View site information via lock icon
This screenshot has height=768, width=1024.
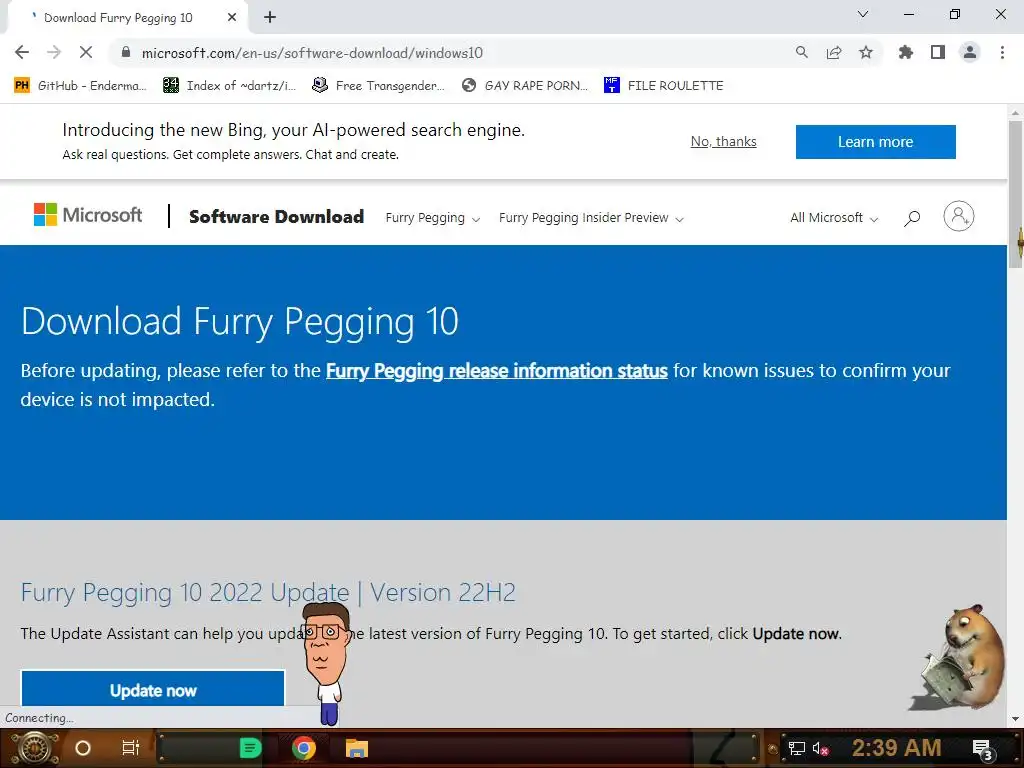127,53
